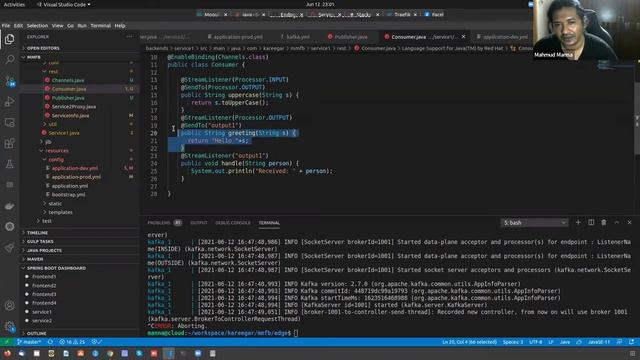Open Zoom from the taskbar
Viewport: 640px width, 360px height.
coord(198,353)
